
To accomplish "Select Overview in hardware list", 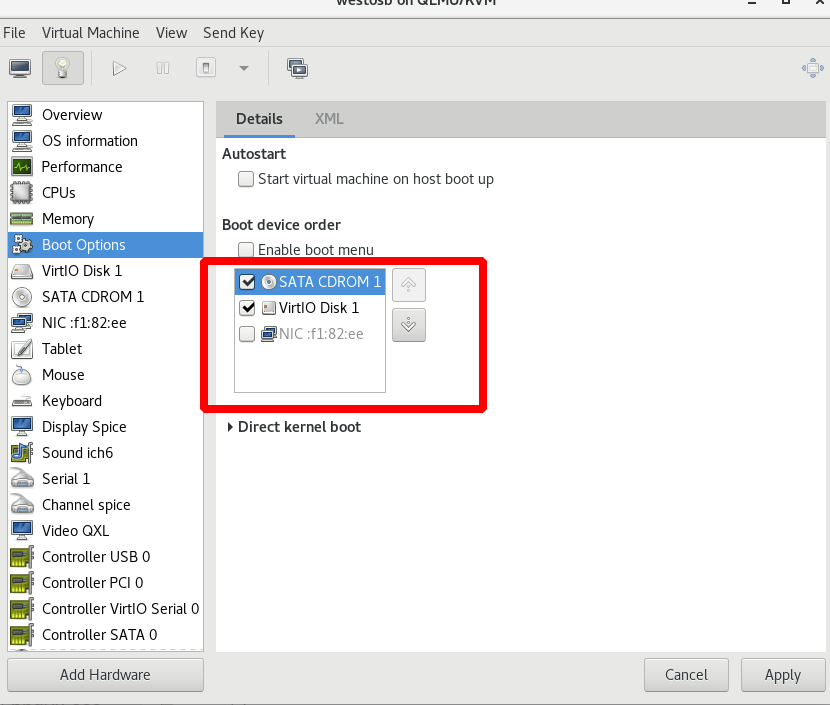I will pyautogui.click(x=106, y=115).
